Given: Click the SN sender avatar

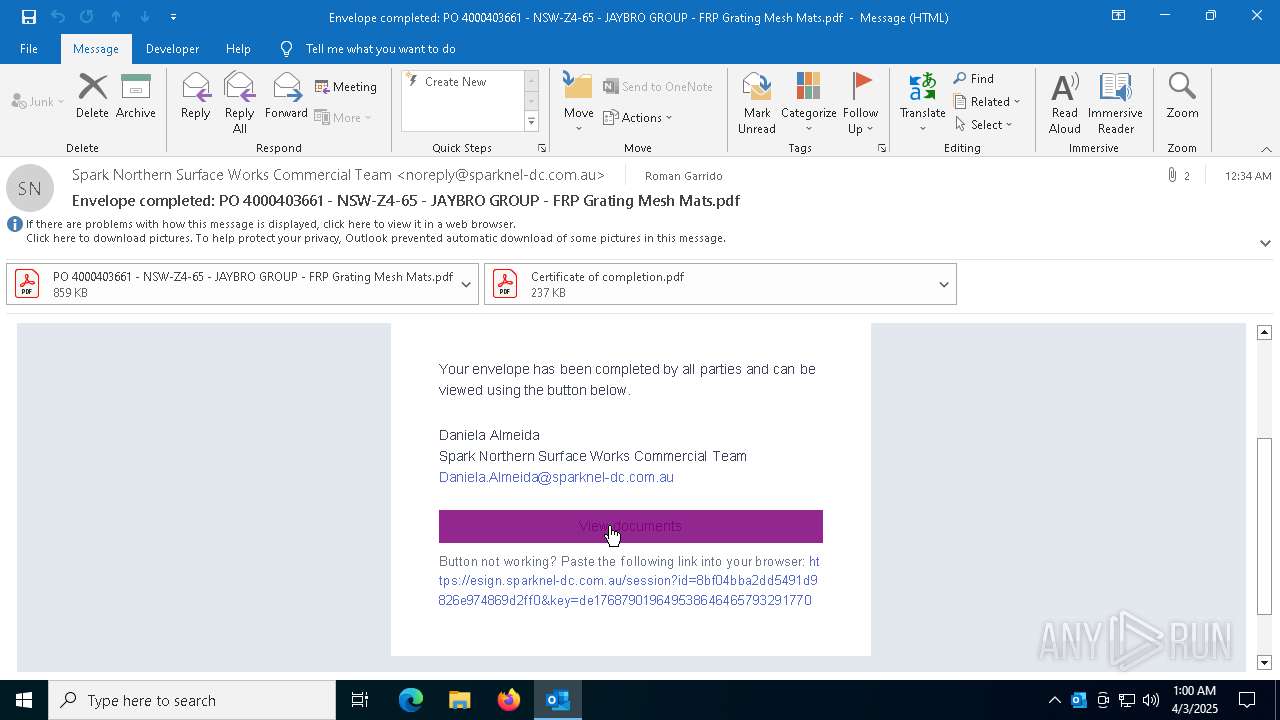Looking at the screenshot, I should (30, 188).
